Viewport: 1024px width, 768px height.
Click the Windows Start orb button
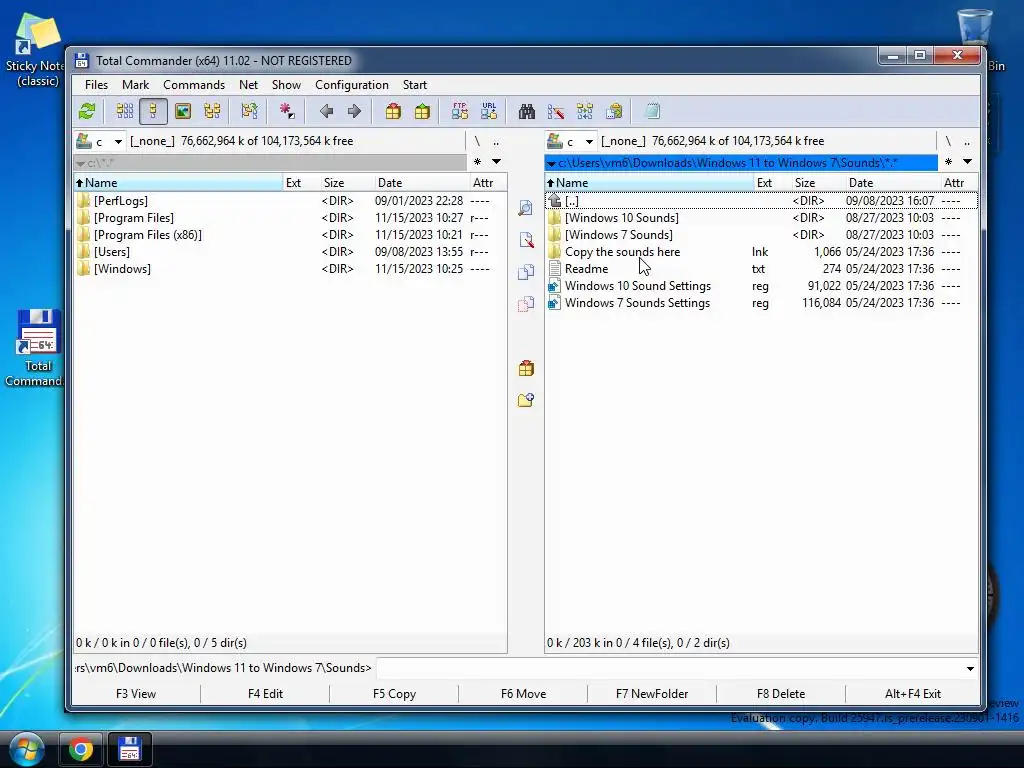(27, 749)
